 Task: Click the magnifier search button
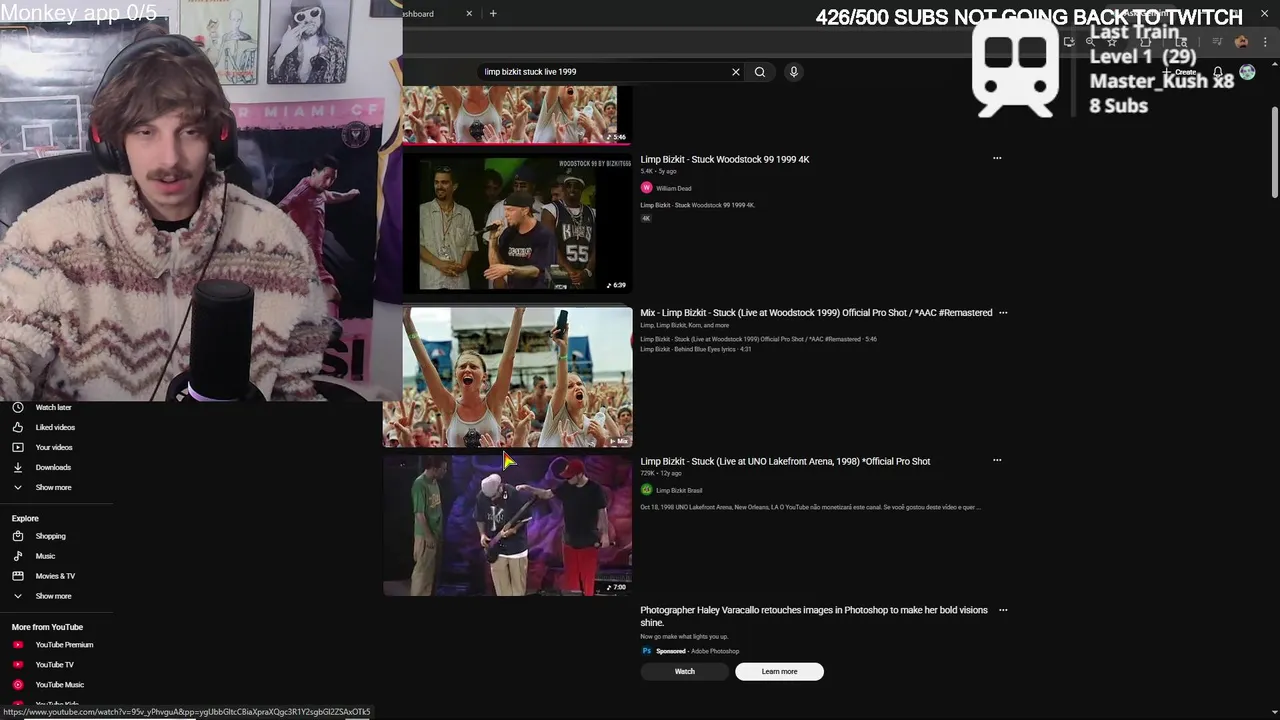tap(760, 72)
